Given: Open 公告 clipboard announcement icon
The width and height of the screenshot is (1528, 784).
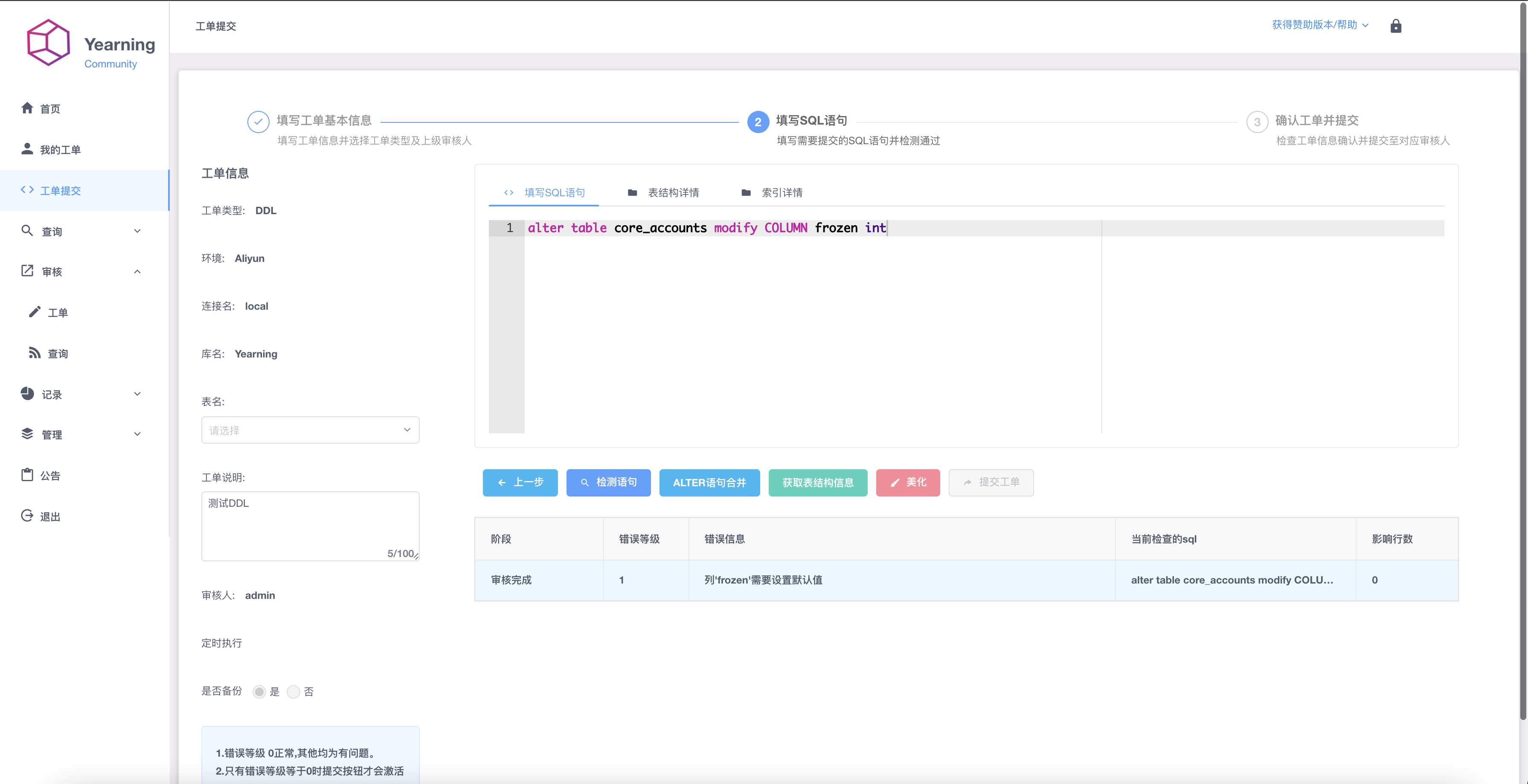Looking at the screenshot, I should click(x=27, y=475).
